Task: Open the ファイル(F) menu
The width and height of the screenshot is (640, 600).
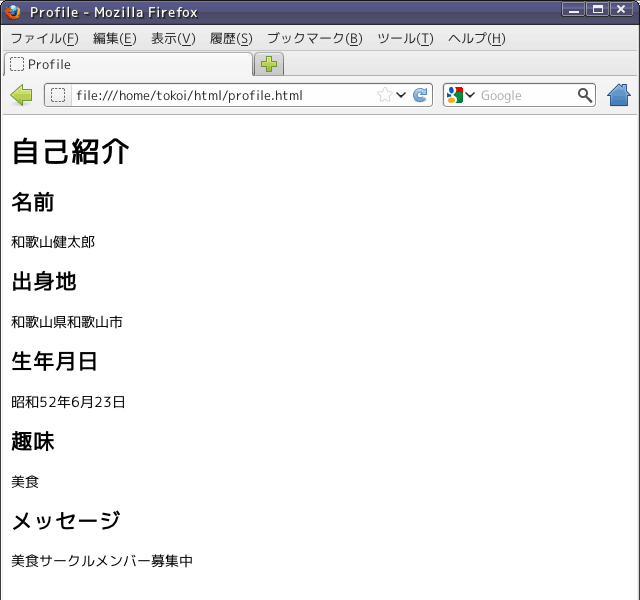Action: [x=44, y=38]
